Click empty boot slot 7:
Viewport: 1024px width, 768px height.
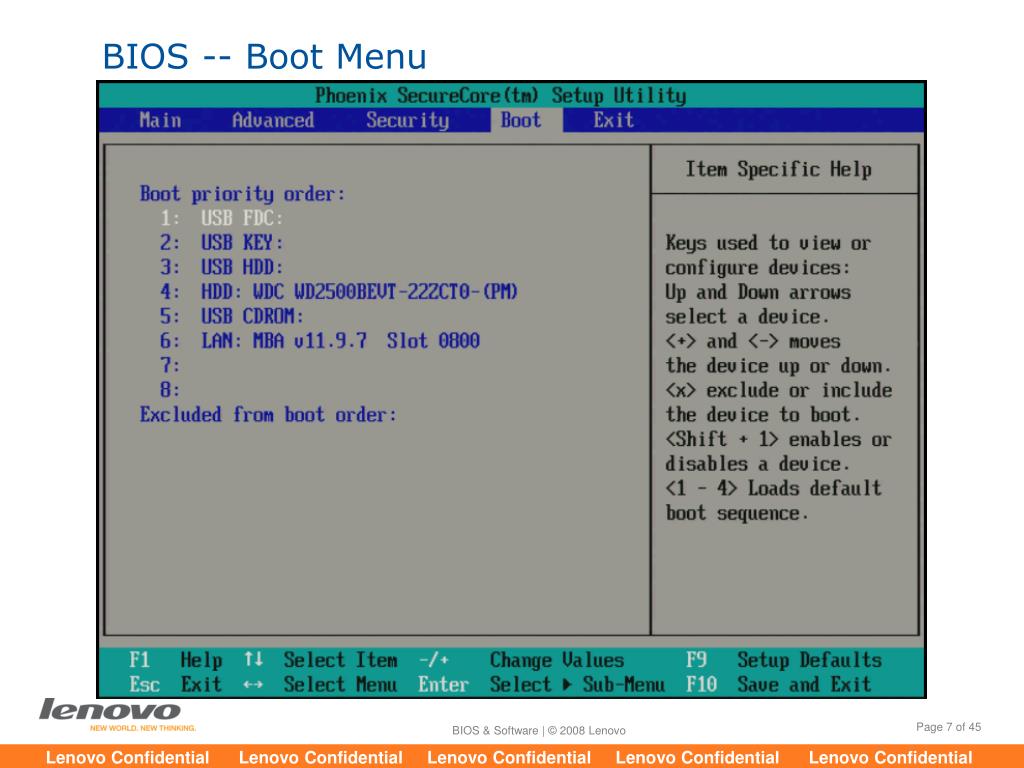(170, 365)
